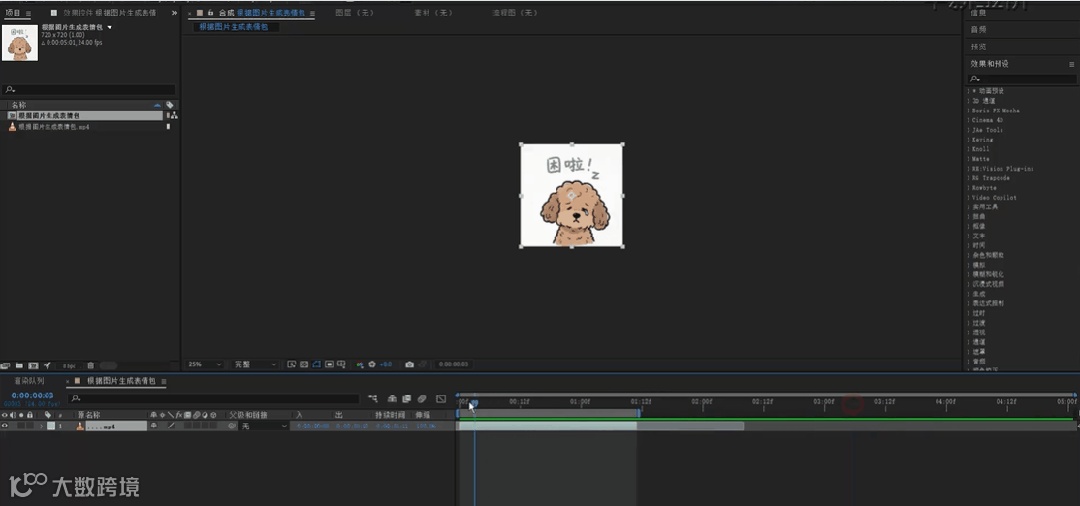Screen dimensions: 1080x506
Task: Open timeline panel menu next to tab name
Action: tap(163, 381)
